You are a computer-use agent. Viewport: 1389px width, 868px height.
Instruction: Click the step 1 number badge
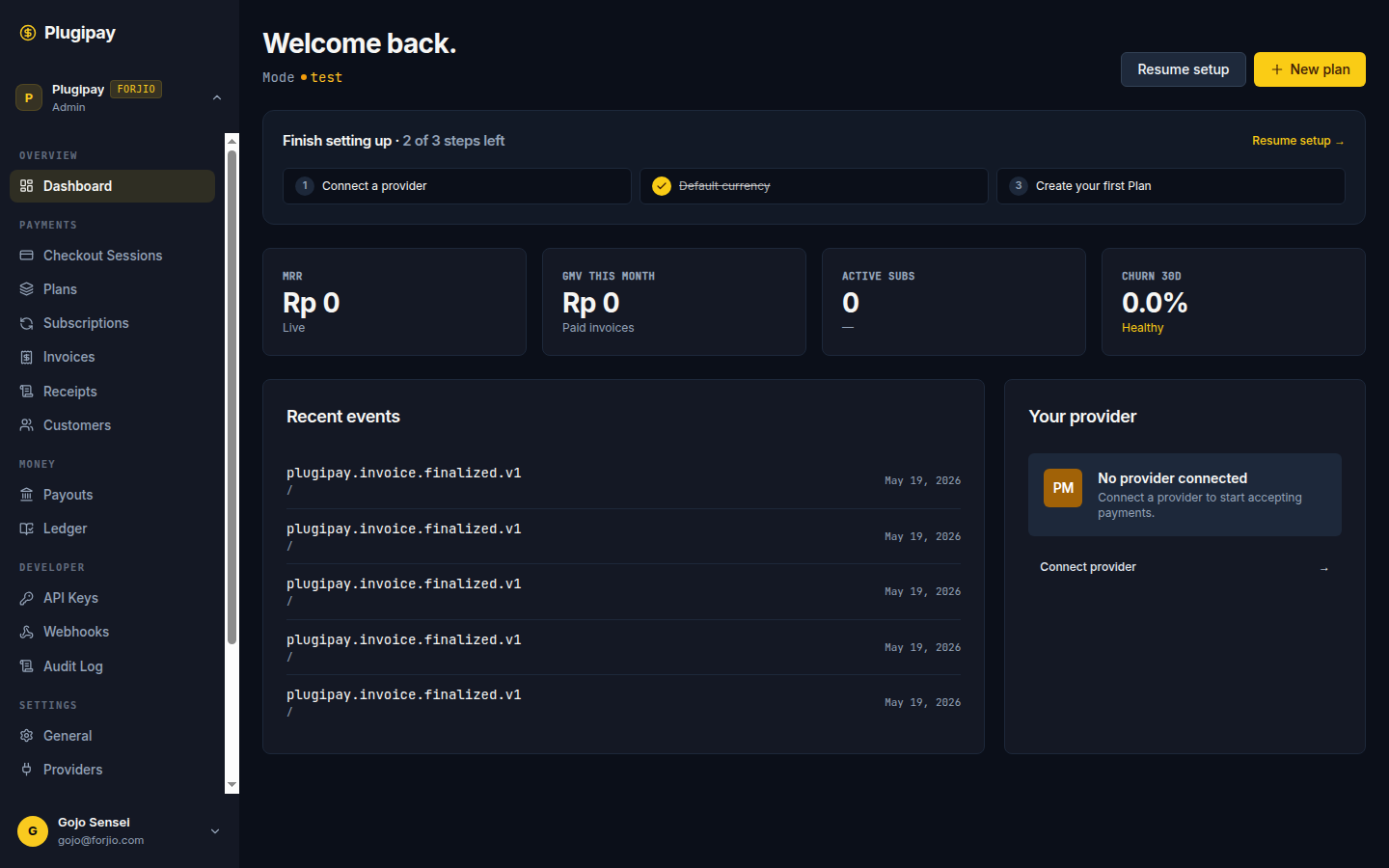click(x=305, y=186)
